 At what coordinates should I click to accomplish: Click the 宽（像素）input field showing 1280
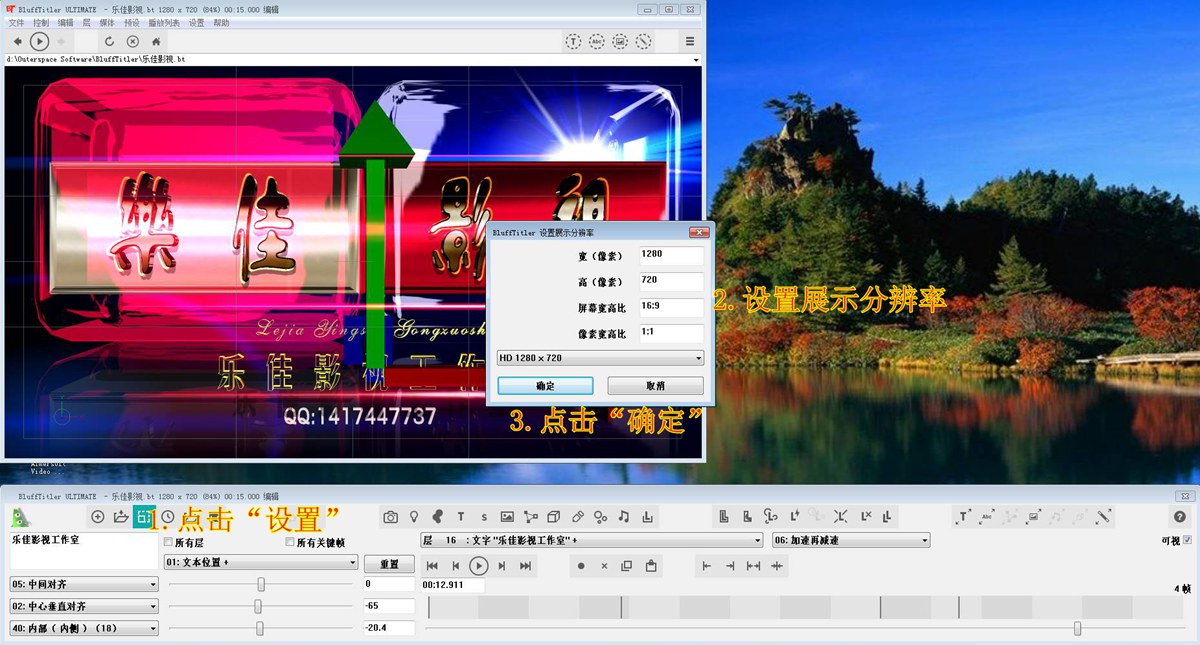[670, 255]
